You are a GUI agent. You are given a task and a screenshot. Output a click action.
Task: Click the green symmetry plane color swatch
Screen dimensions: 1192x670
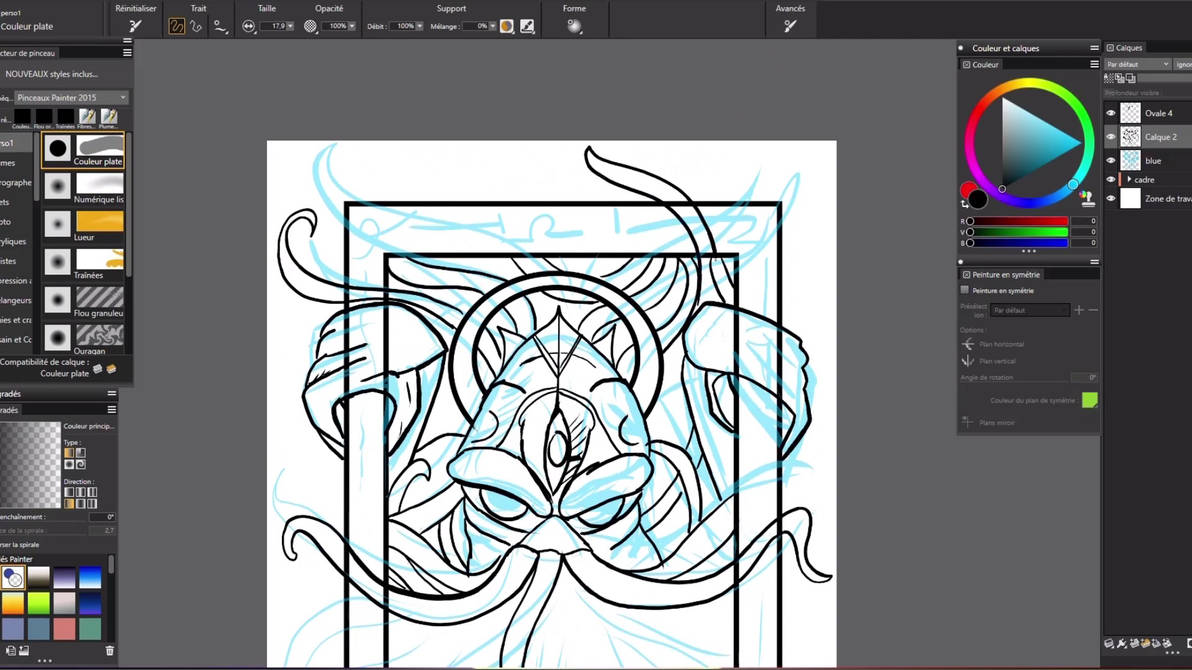pyautogui.click(x=1089, y=400)
